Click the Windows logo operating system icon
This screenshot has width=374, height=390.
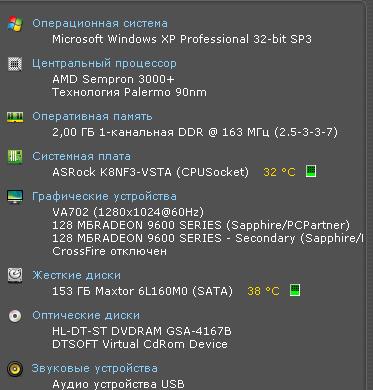(x=15, y=24)
